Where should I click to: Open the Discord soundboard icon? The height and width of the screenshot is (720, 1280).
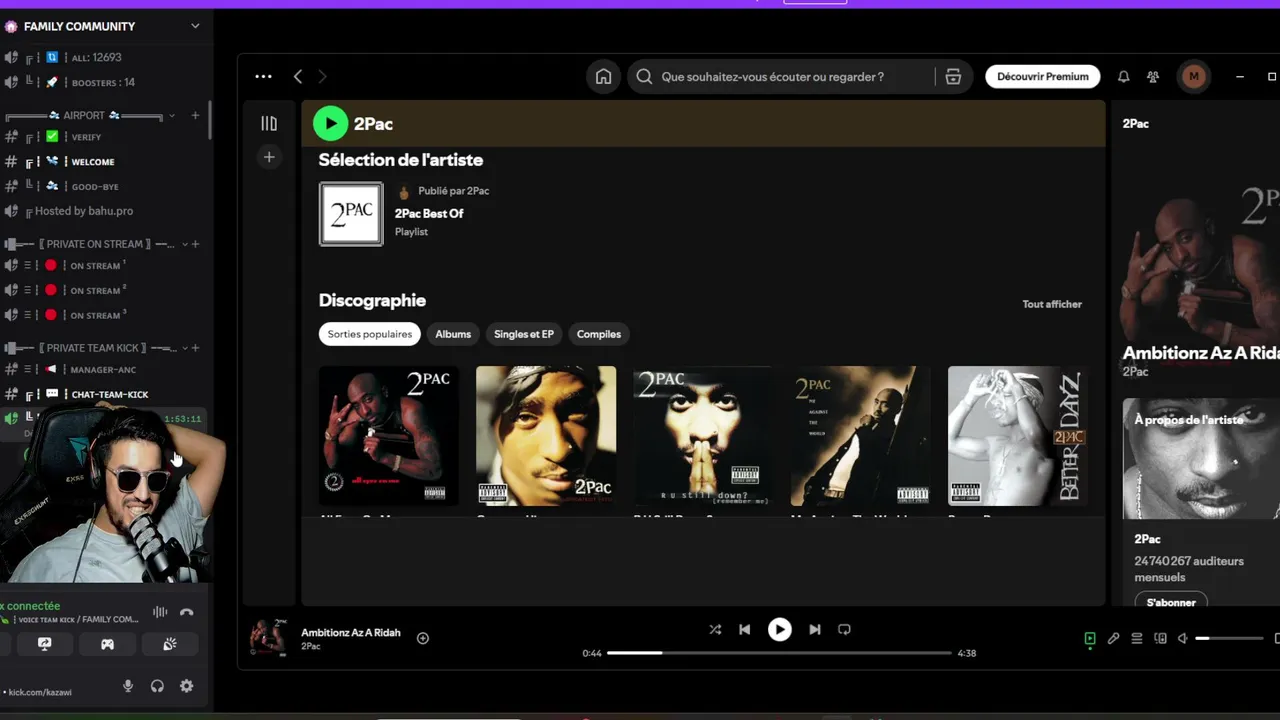pos(170,644)
